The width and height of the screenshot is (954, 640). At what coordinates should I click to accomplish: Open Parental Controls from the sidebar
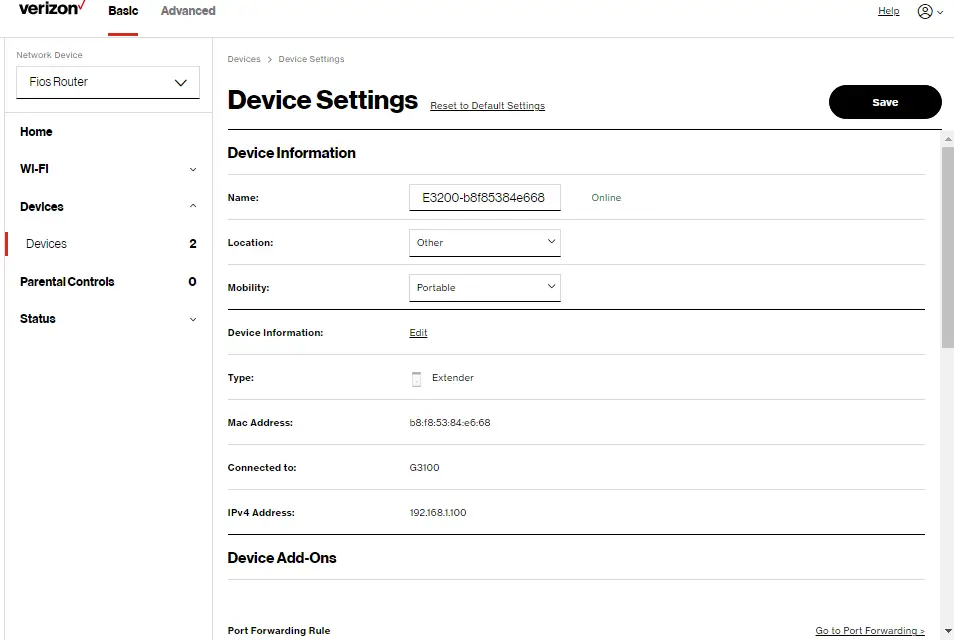click(66, 281)
